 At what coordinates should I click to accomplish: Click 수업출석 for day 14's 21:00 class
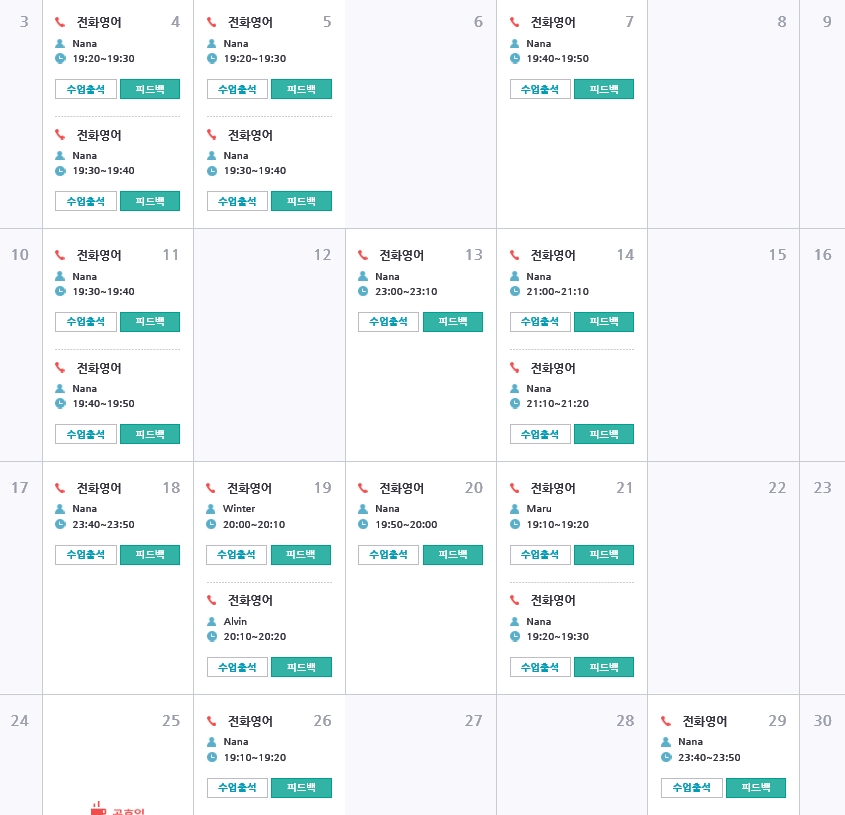point(540,322)
